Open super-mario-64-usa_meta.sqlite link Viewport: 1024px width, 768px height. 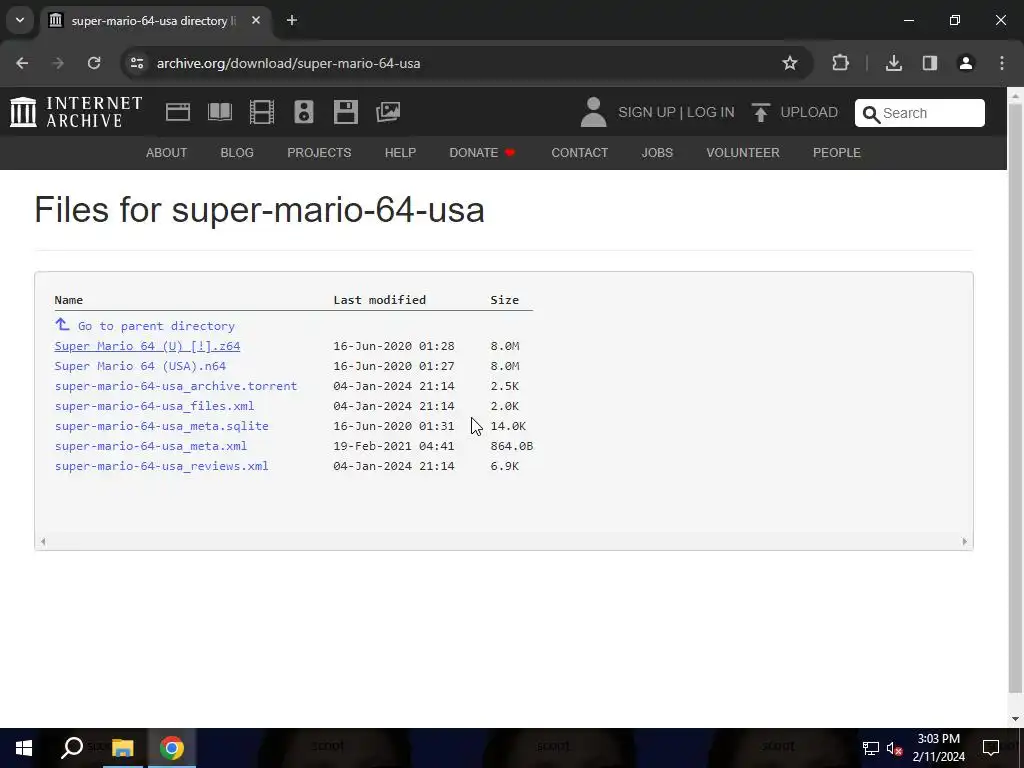161,426
